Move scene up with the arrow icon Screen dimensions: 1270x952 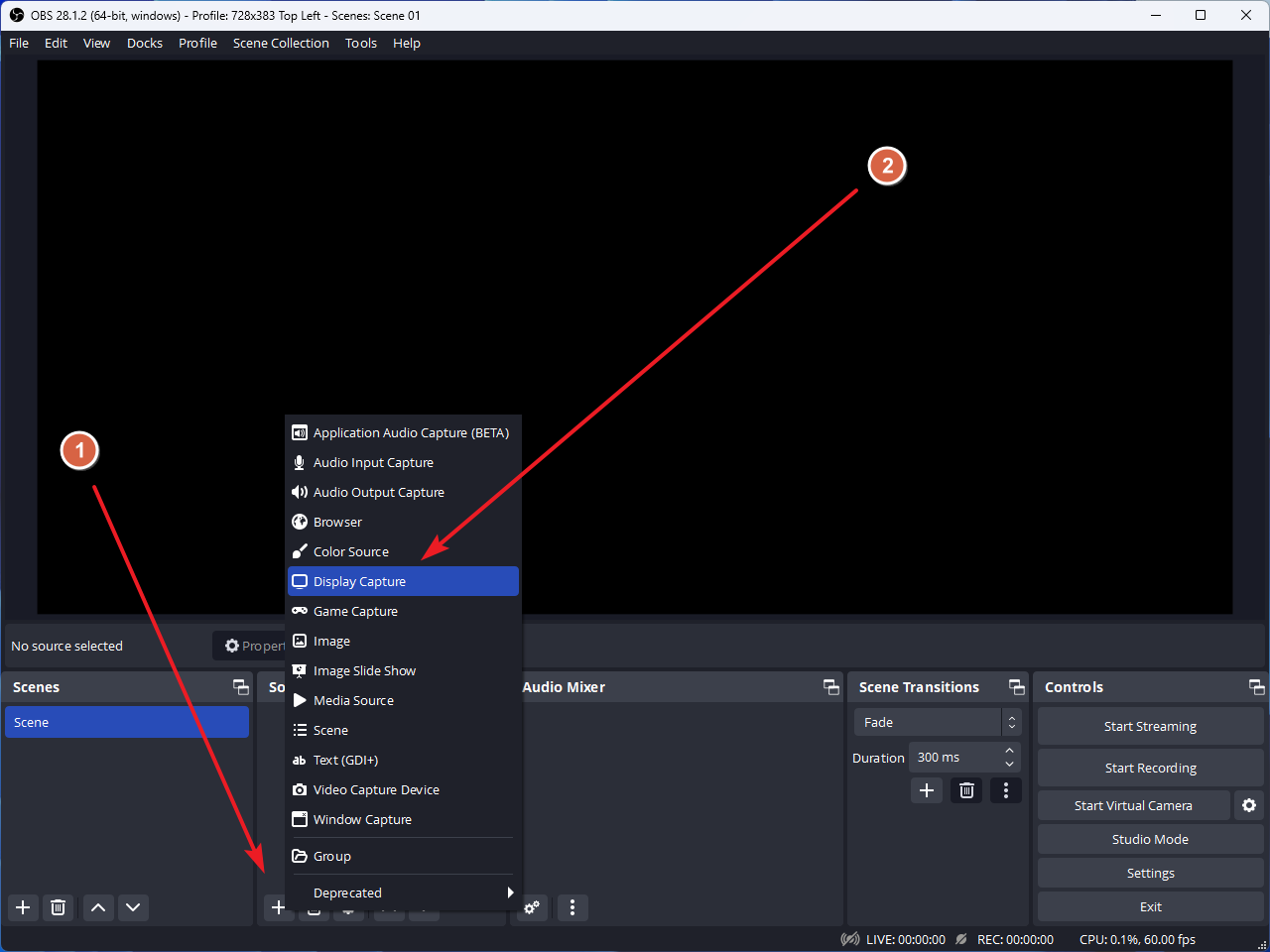coord(98,907)
